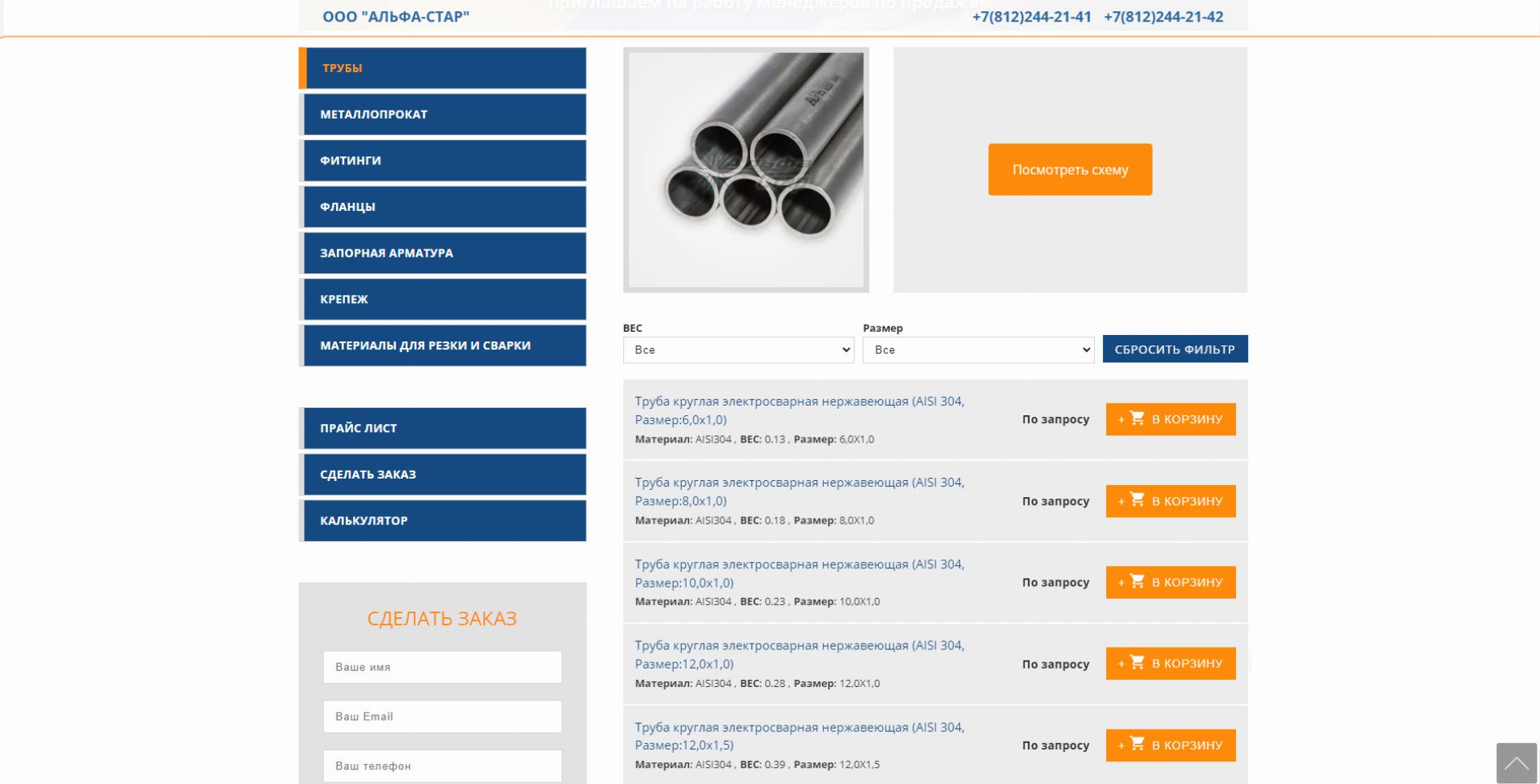The image size is (1540, 784).
Task: Expand the Размер filter dropdown
Action: (977, 350)
